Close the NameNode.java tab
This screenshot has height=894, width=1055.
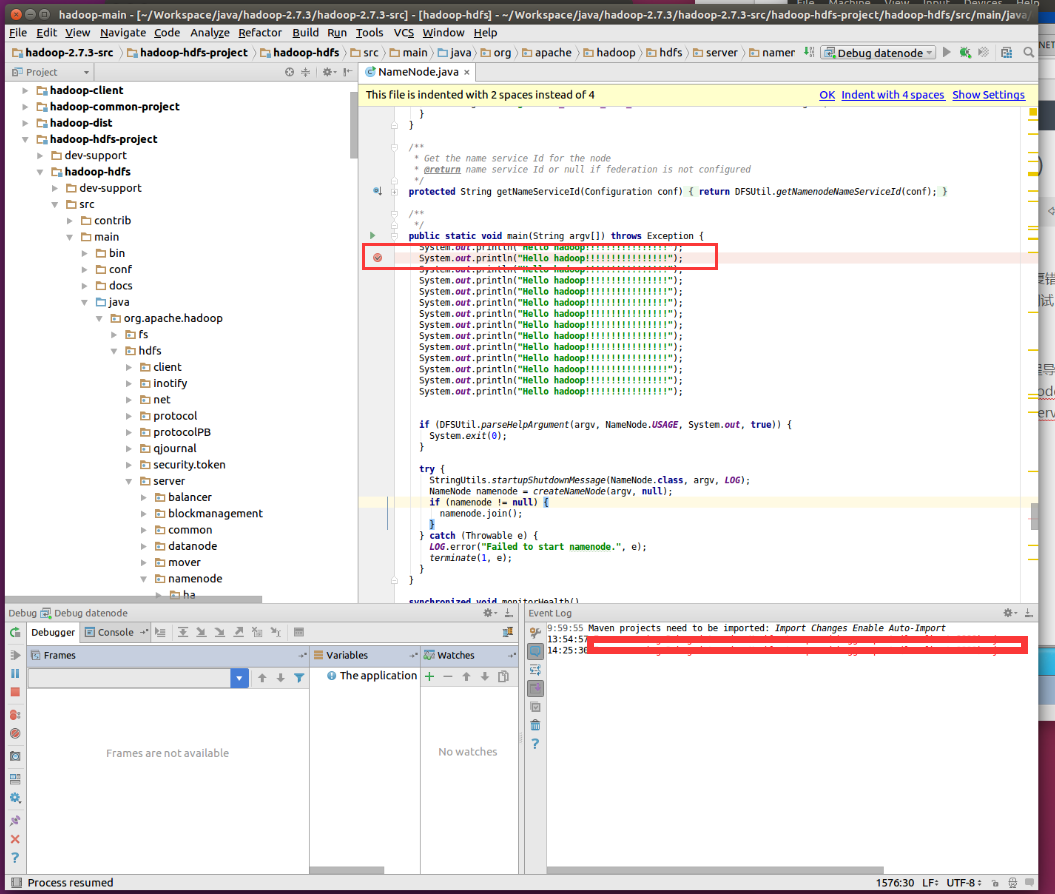[466, 72]
